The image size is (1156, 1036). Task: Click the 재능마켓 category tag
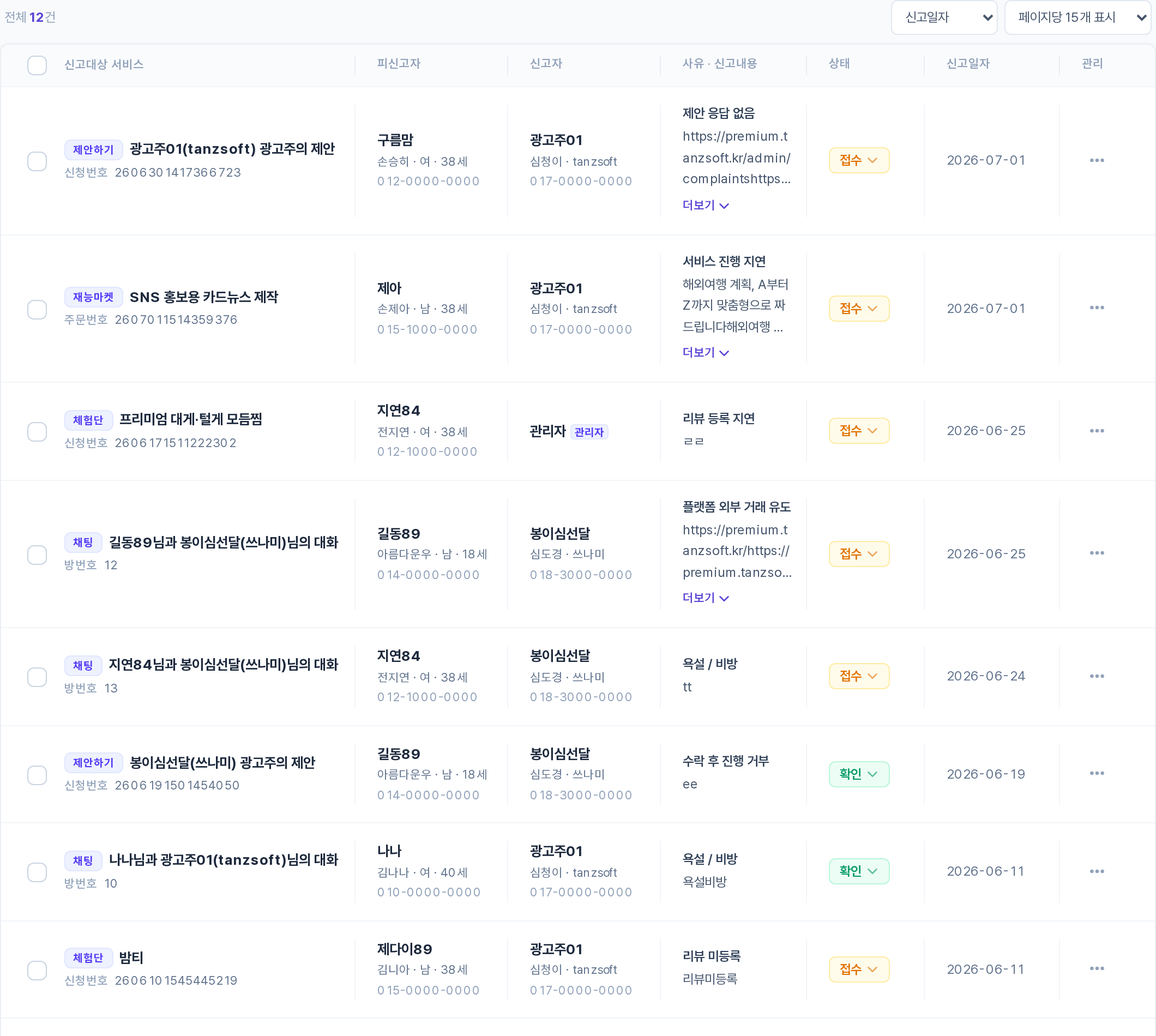(93, 297)
